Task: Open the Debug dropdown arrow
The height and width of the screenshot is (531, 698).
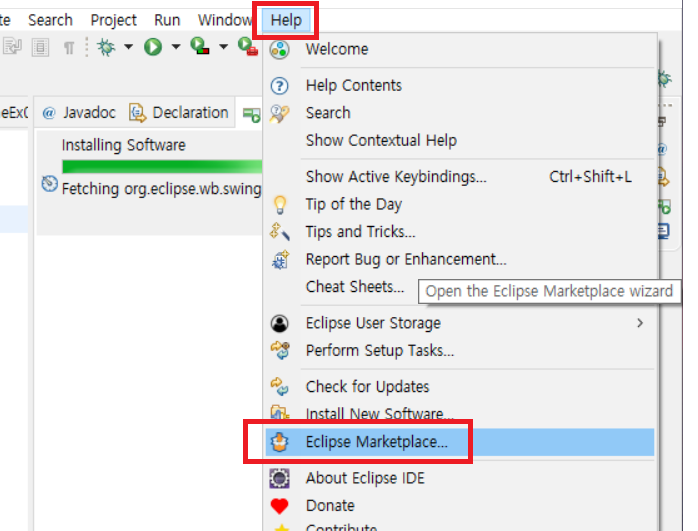Action: coord(128,47)
